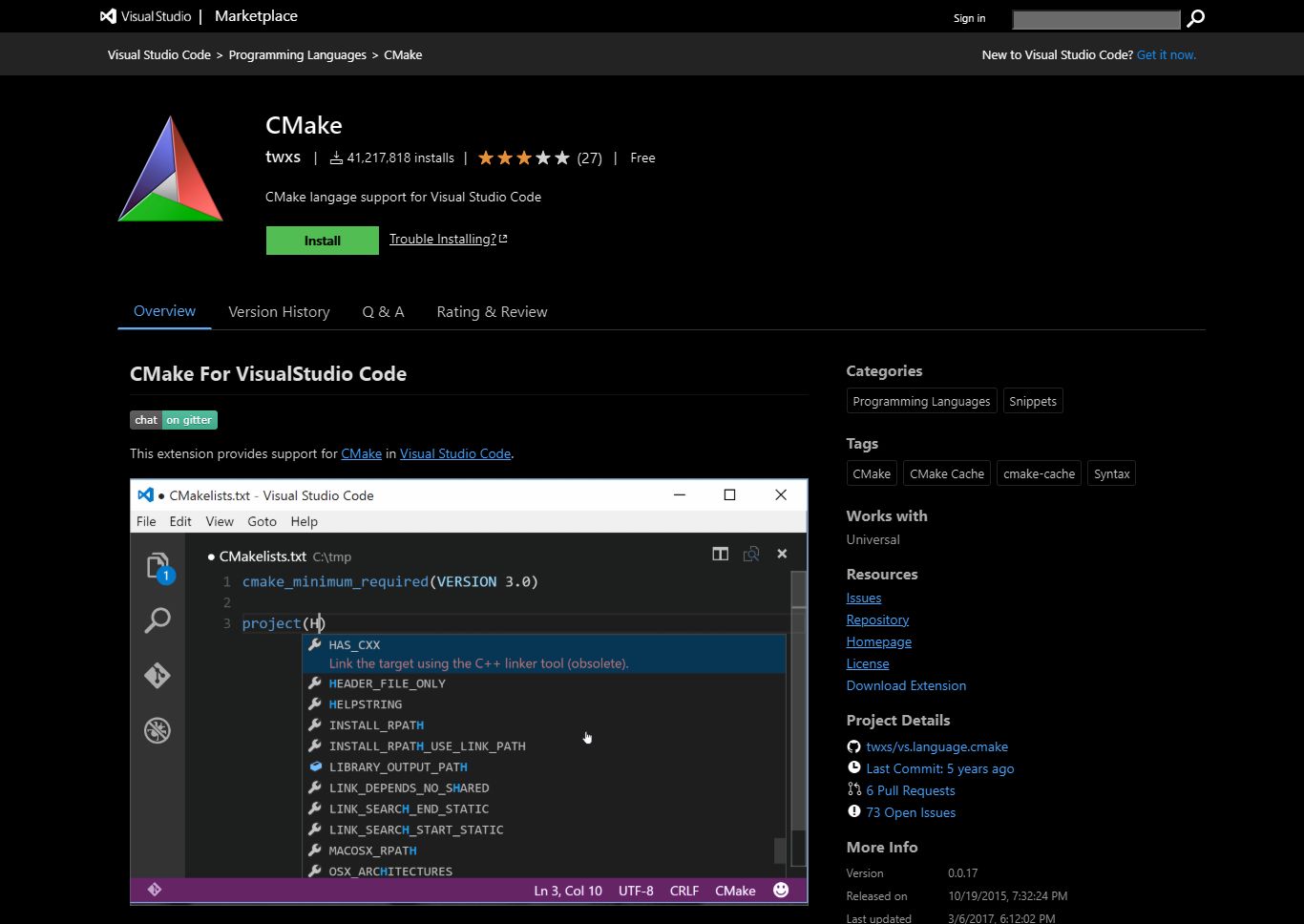Click the Explorer files icon in VS Code screenshot
The image size is (1304, 924).
click(x=158, y=567)
